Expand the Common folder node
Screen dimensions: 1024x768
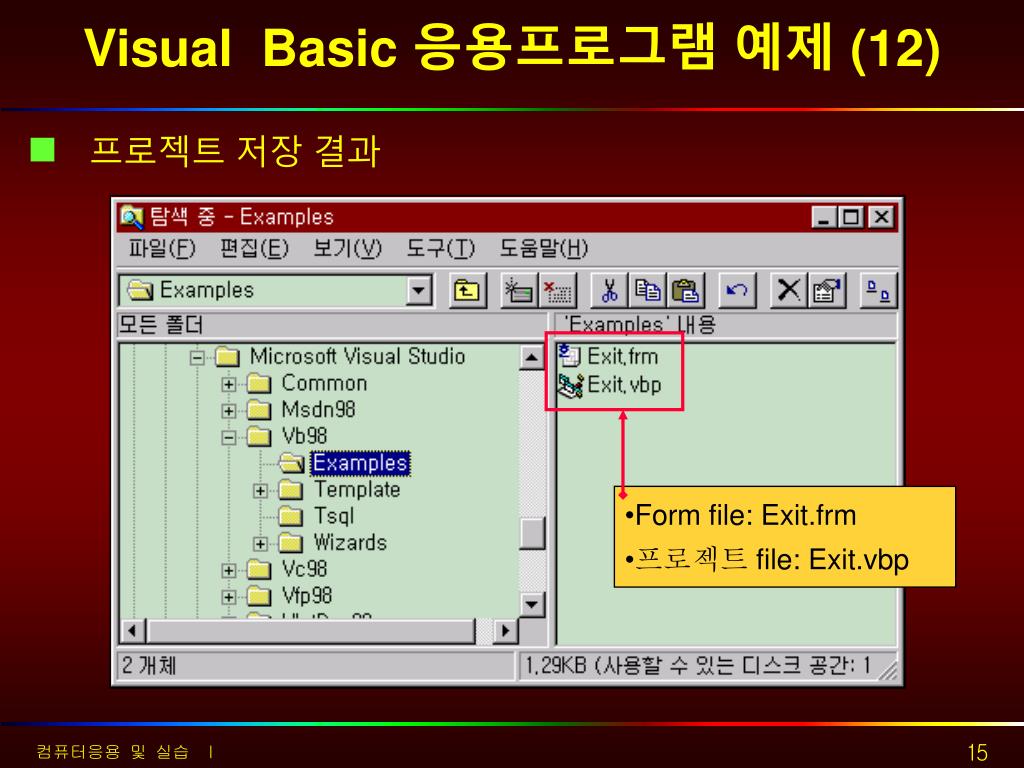pyautogui.click(x=229, y=385)
